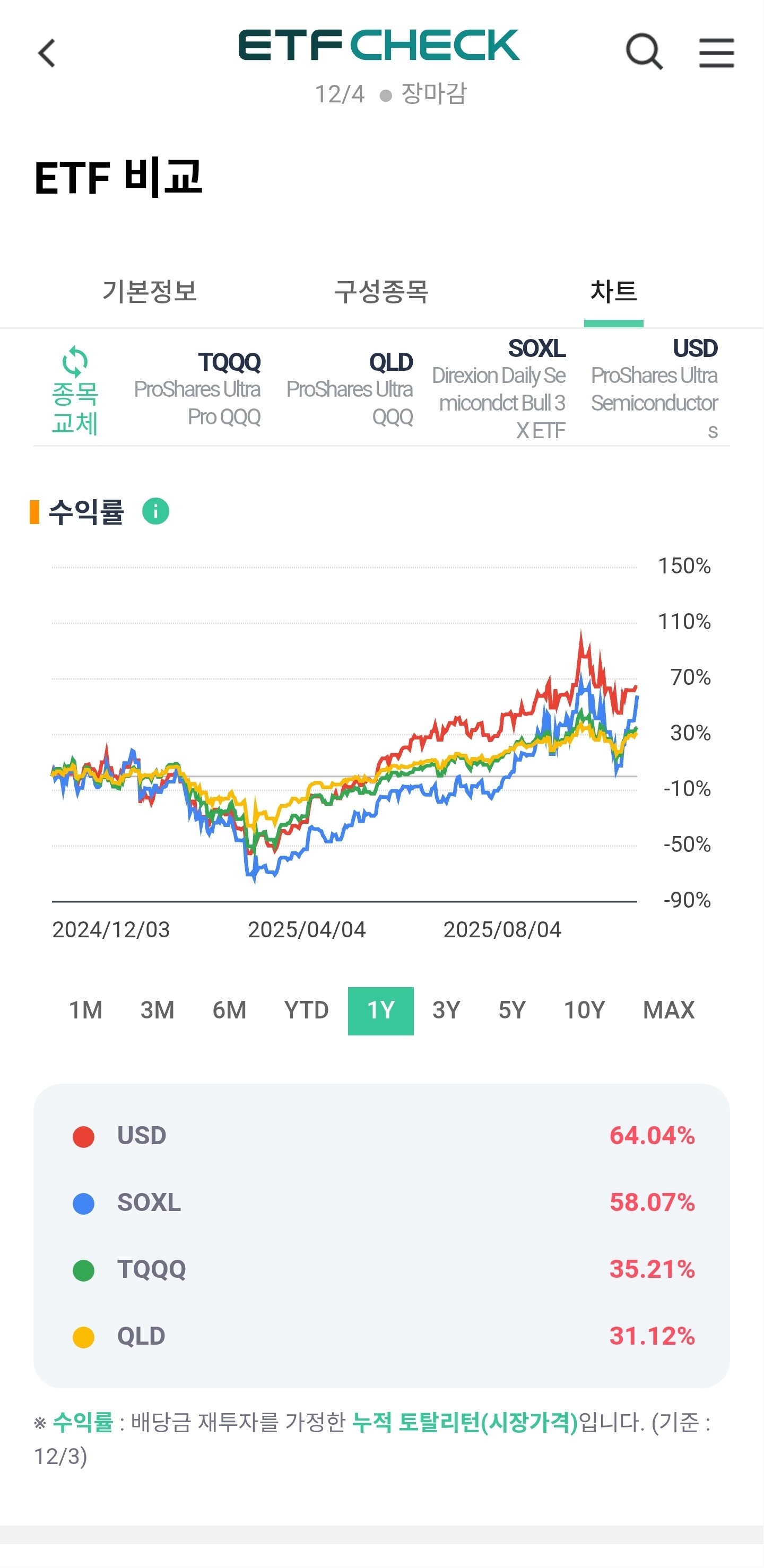Select the 1M period option
764x1568 pixels.
click(85, 1011)
